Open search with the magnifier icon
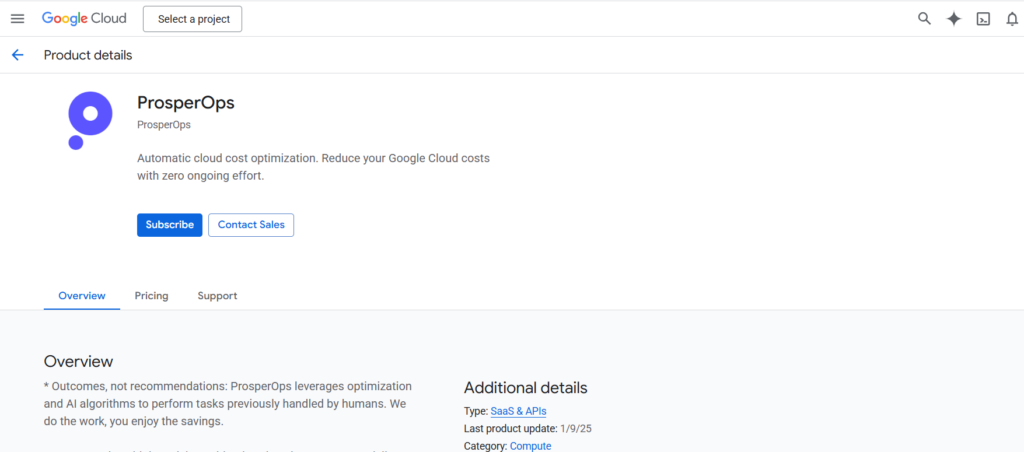 (x=924, y=19)
